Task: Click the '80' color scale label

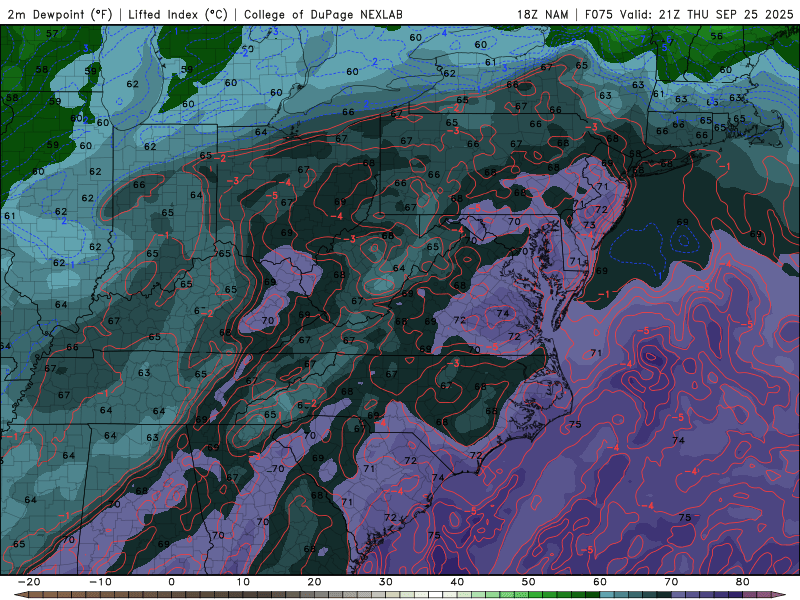Action: point(743,582)
